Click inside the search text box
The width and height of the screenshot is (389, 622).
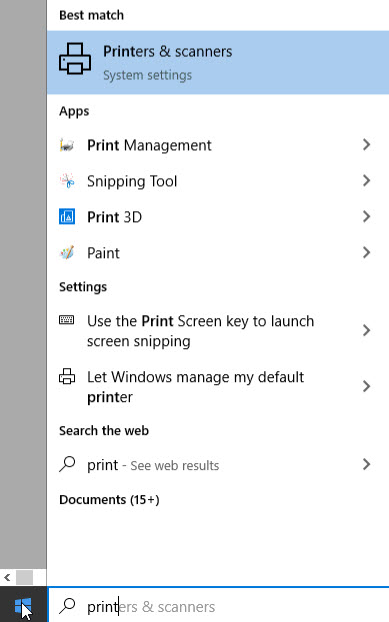point(218,606)
